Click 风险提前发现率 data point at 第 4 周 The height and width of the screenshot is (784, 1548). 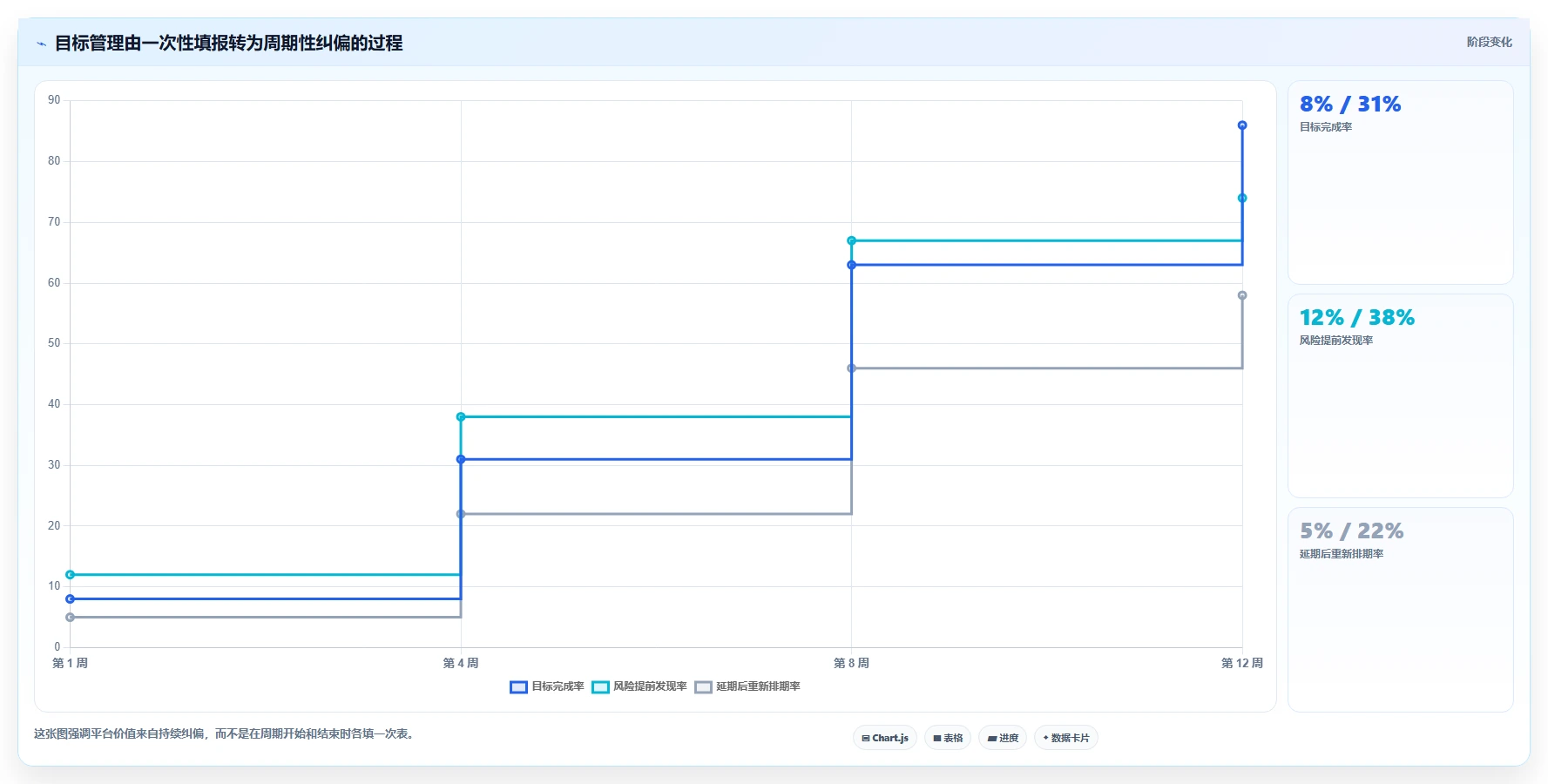click(x=461, y=417)
